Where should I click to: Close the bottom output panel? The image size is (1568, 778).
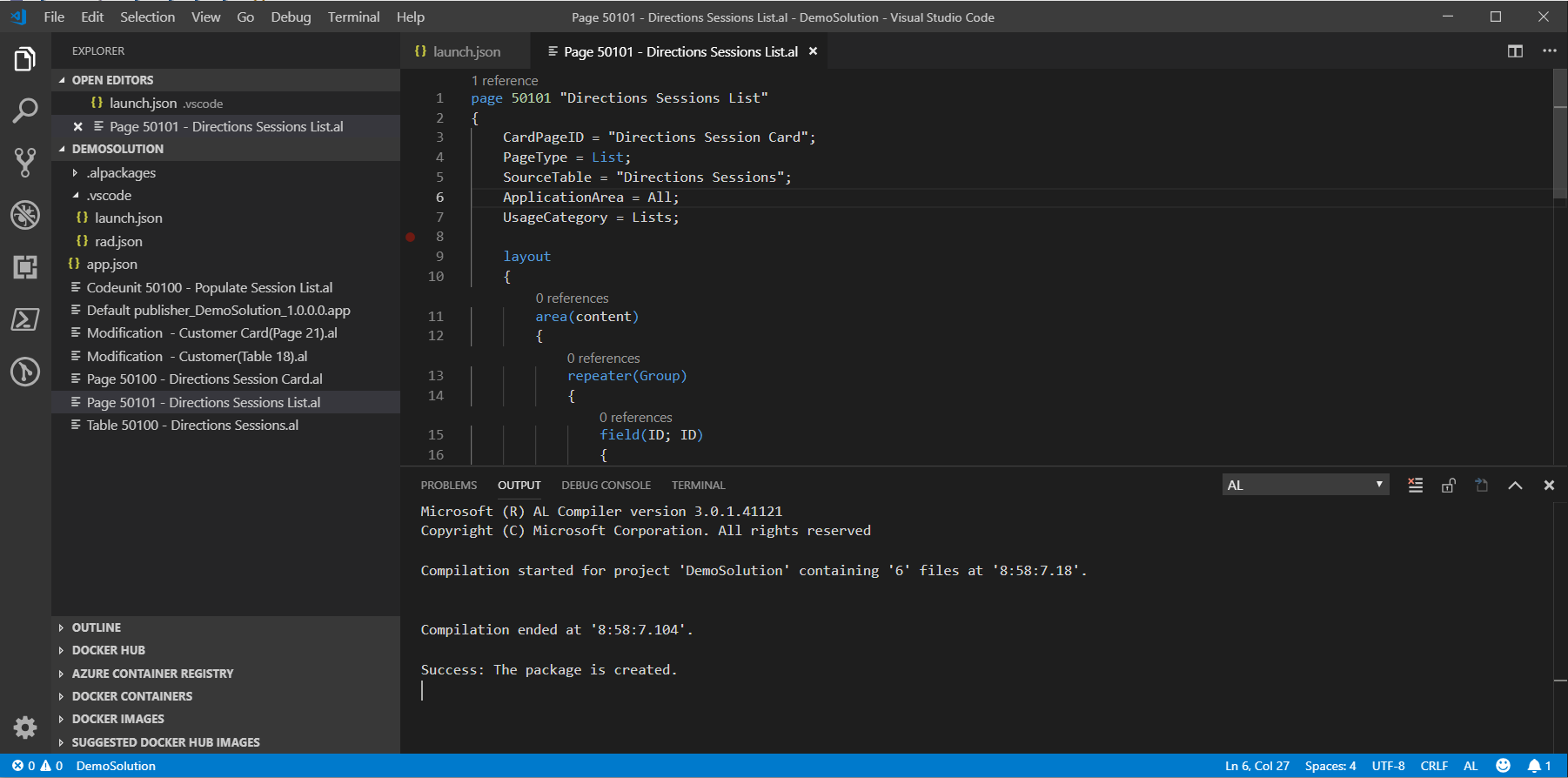click(x=1549, y=486)
